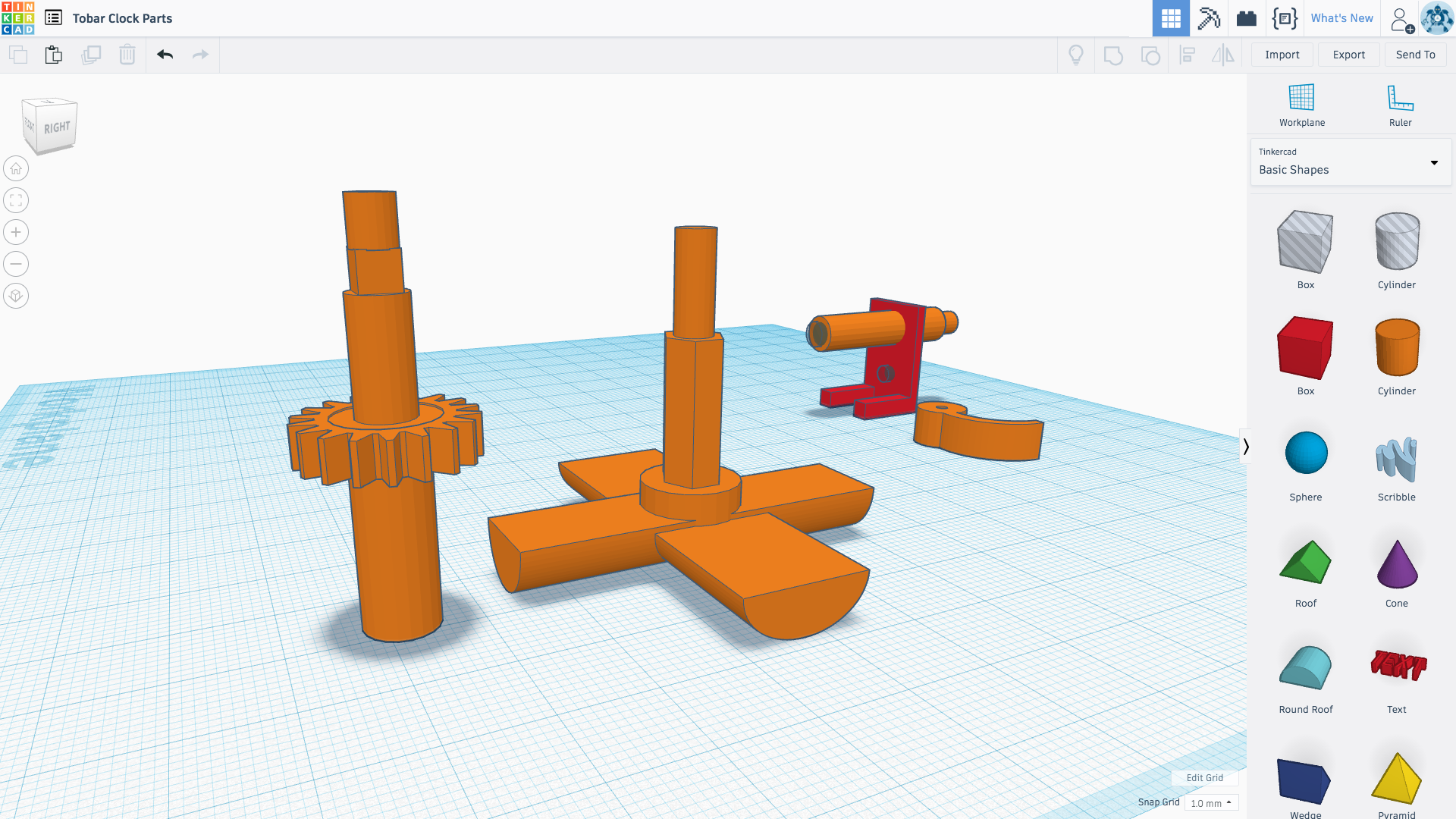
Task: Click the fit all in view icon
Action: click(x=16, y=200)
